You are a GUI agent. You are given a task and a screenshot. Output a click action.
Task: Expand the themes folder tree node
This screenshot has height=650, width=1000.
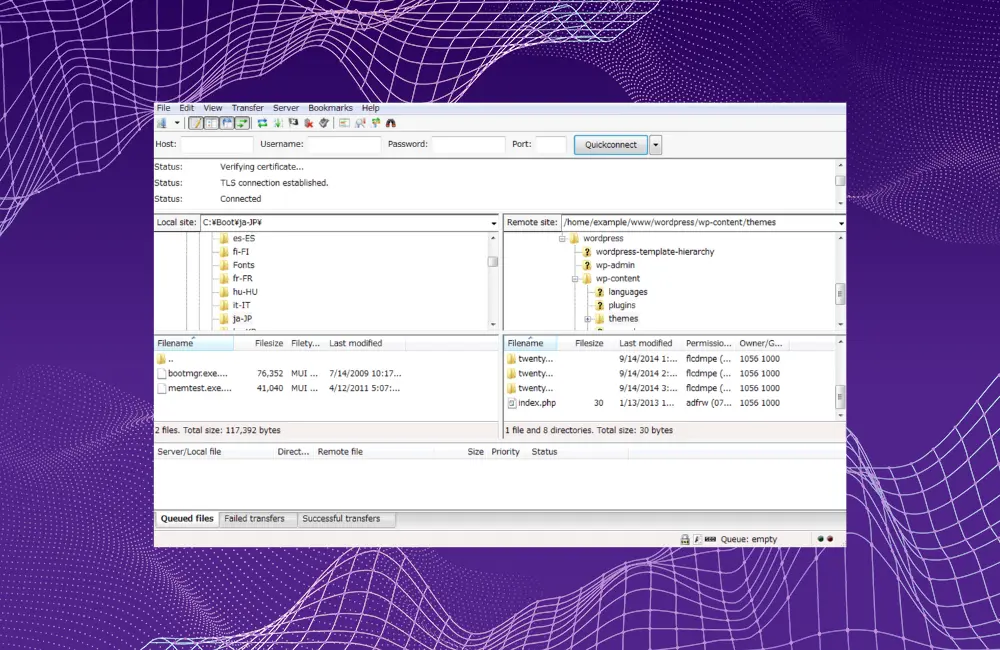tap(588, 319)
